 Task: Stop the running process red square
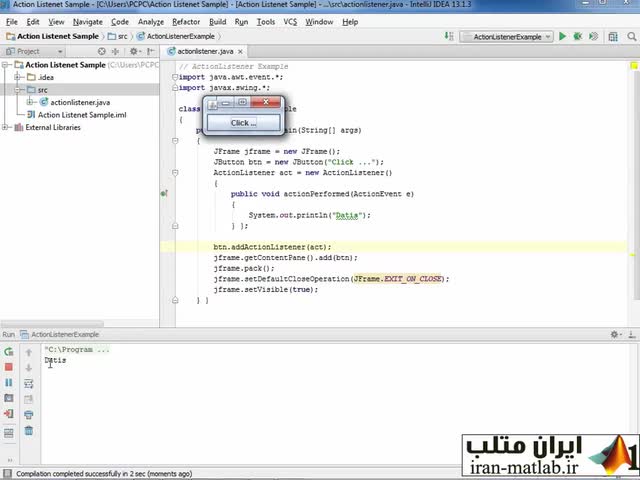point(9,367)
